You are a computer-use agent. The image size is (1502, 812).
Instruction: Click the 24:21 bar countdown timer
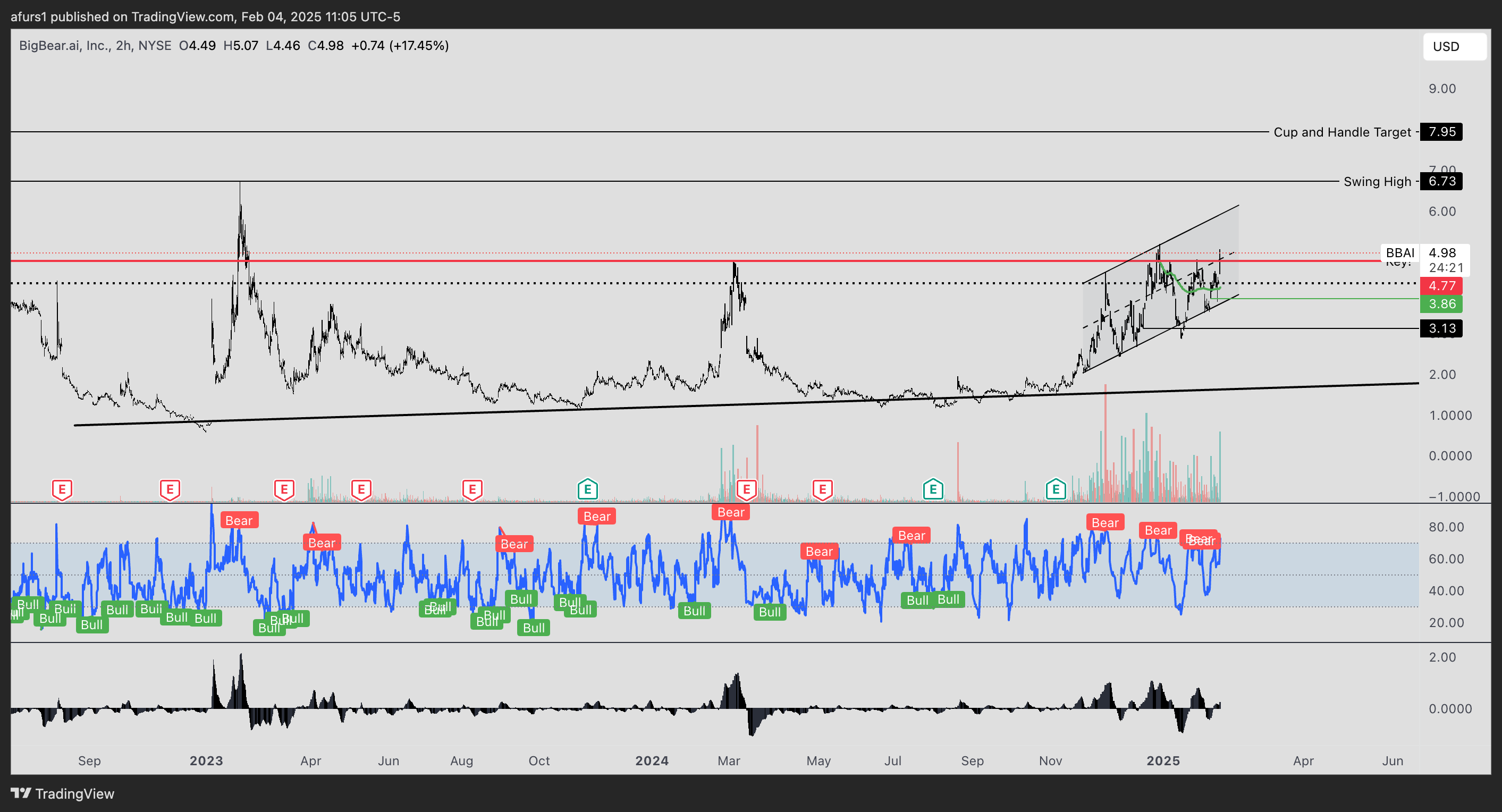[1446, 267]
